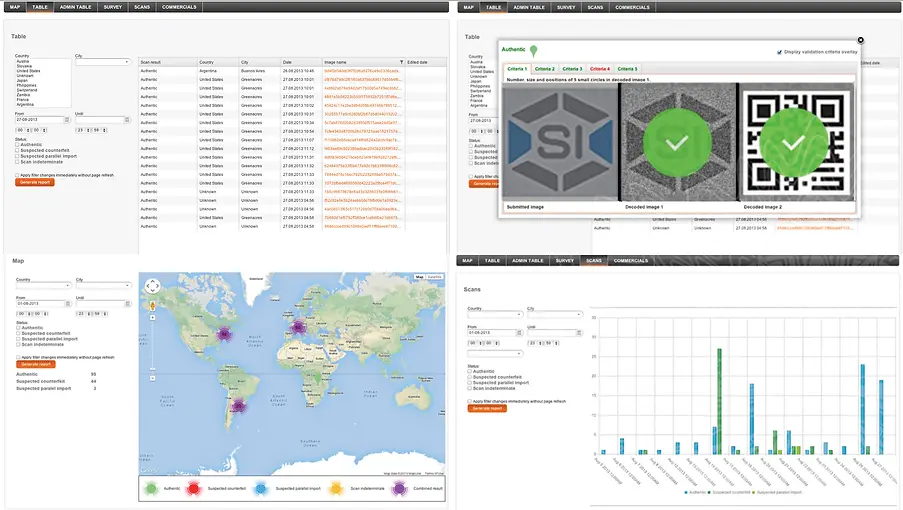Zoom out with the map minus button

click(x=153, y=378)
